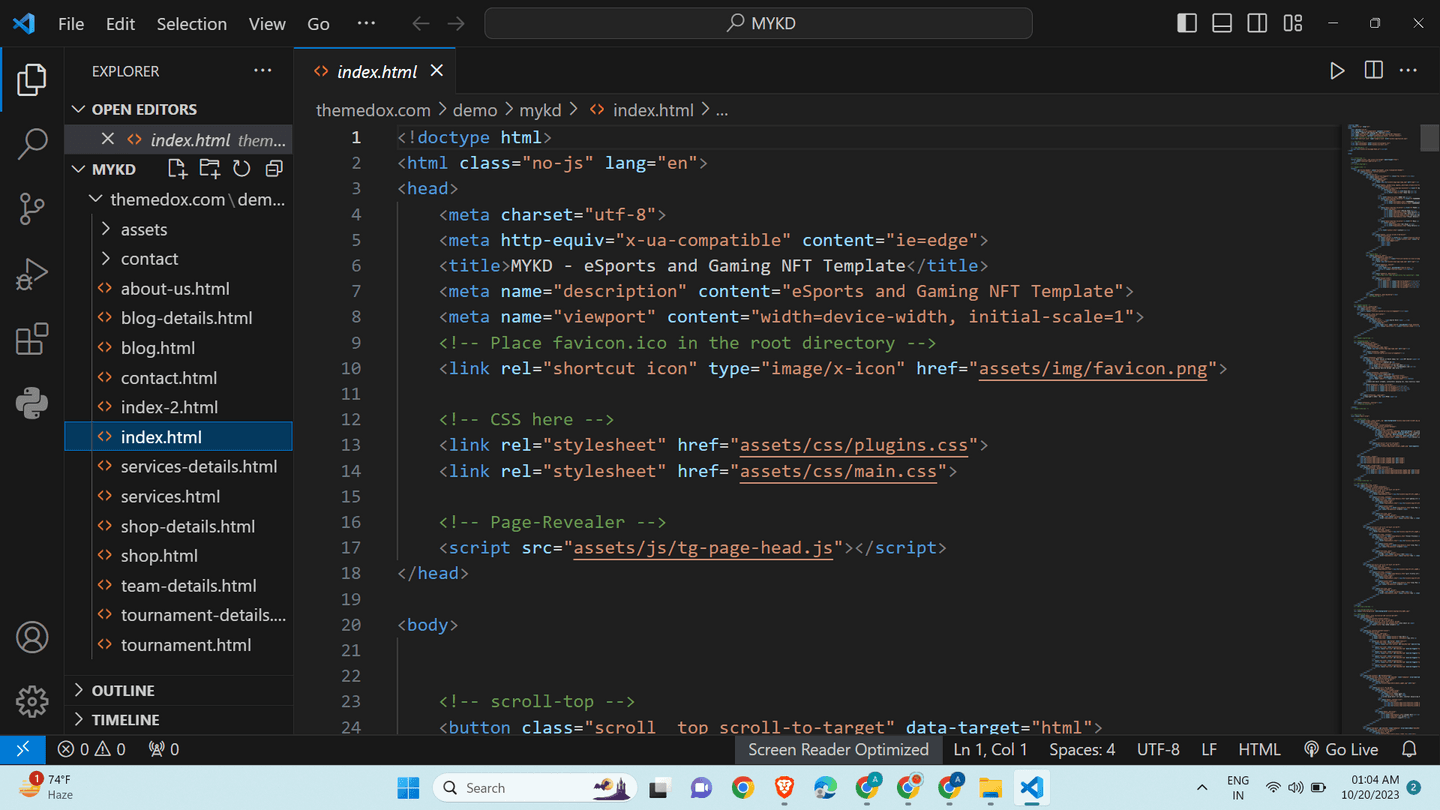The image size is (1440, 810).
Task: Change end of line sequence LF
Action: (1209, 749)
